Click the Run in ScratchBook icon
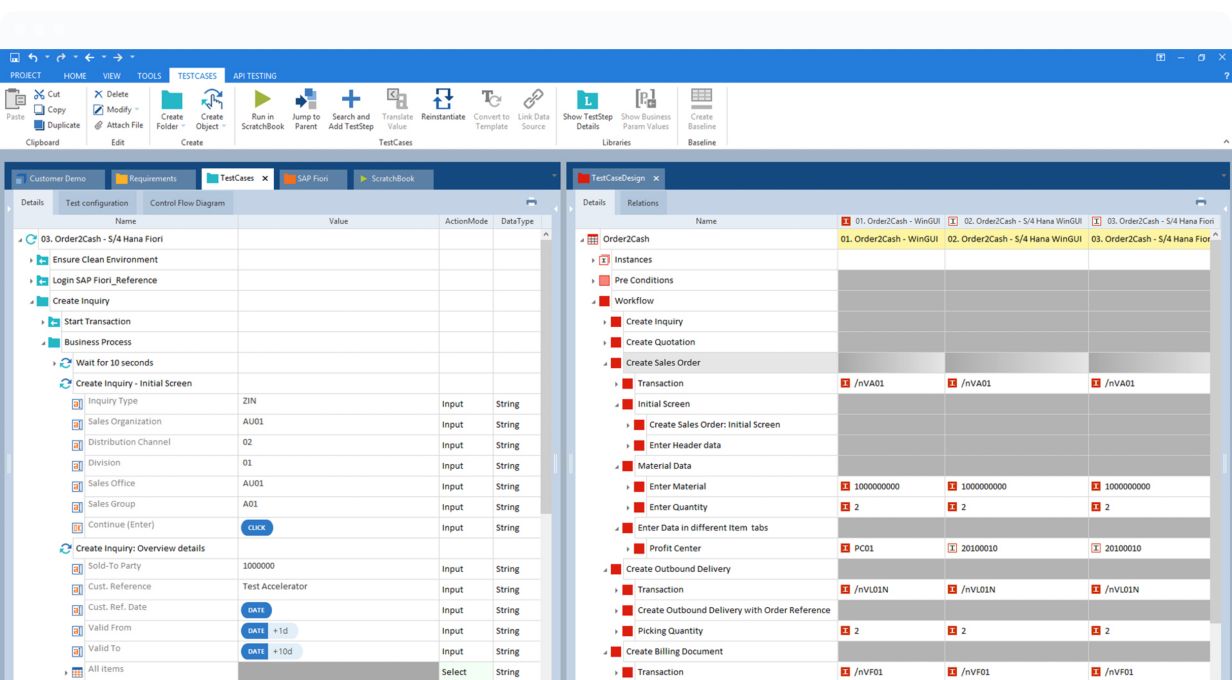This screenshot has height=680, width=1232. [263, 100]
